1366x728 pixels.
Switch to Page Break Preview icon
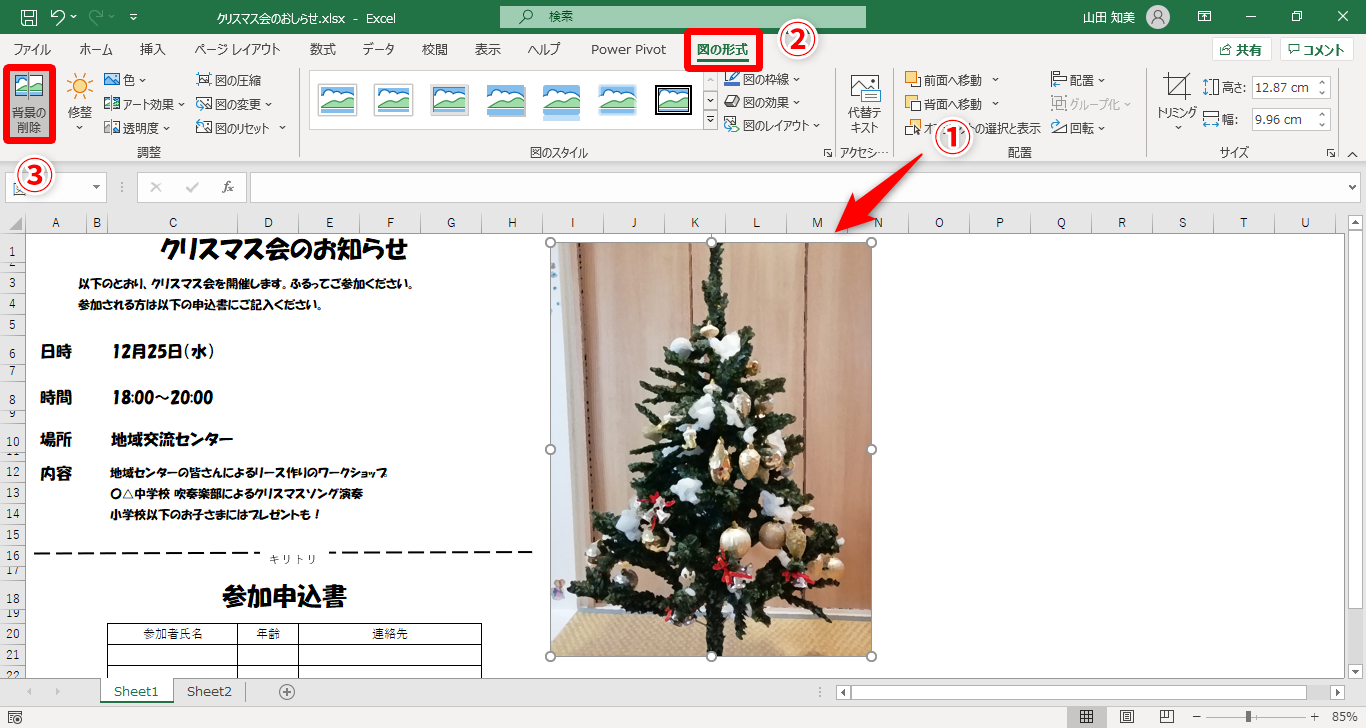(x=1166, y=716)
